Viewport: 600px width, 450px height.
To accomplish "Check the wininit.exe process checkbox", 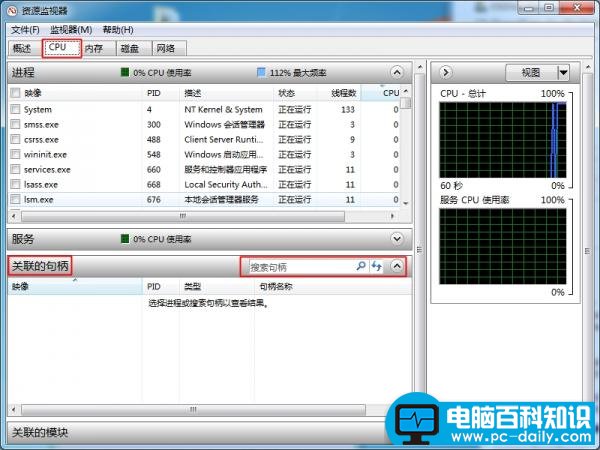I will tap(15, 154).
